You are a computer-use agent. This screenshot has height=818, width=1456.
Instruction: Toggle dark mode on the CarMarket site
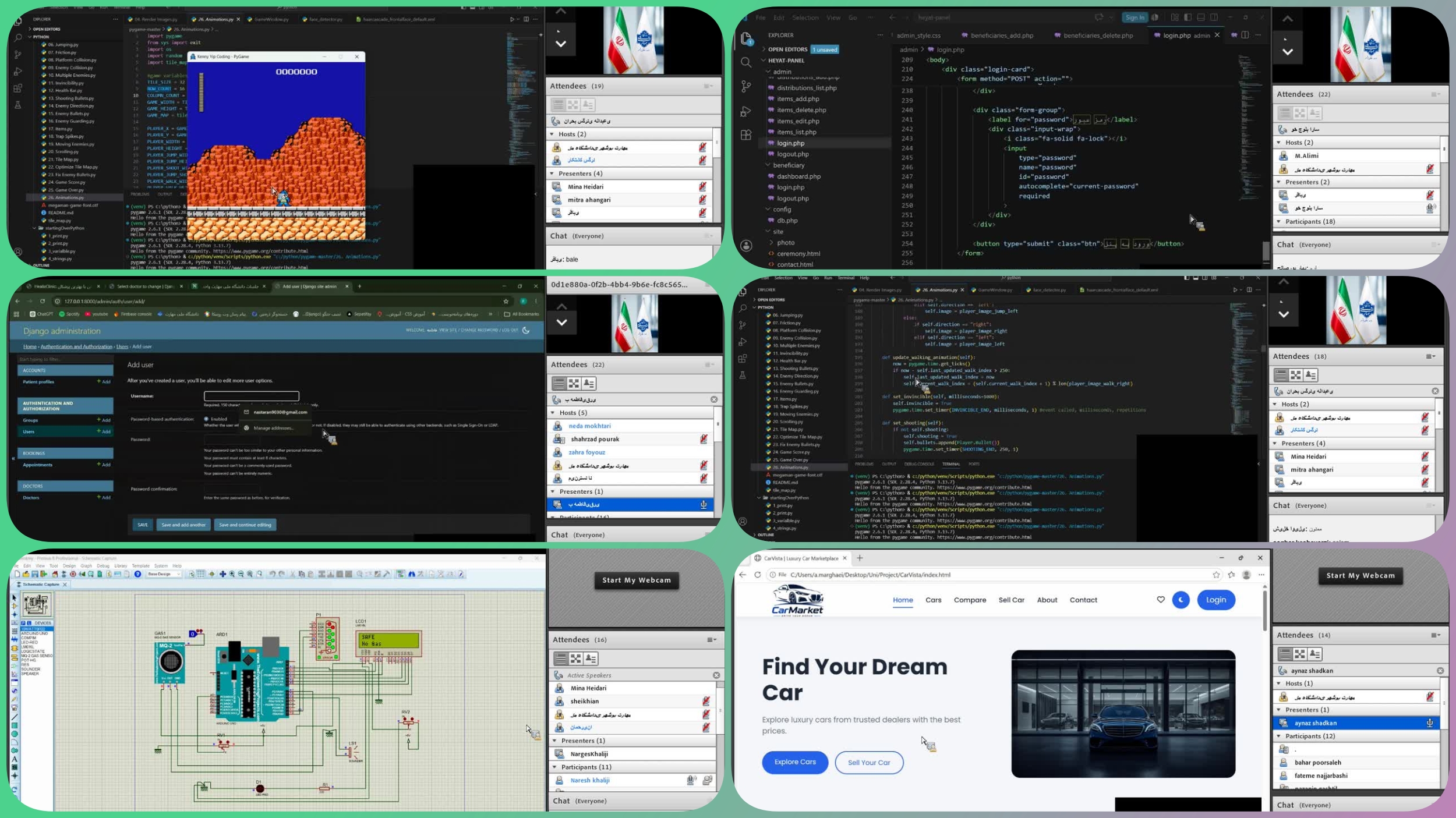pos(1181,600)
